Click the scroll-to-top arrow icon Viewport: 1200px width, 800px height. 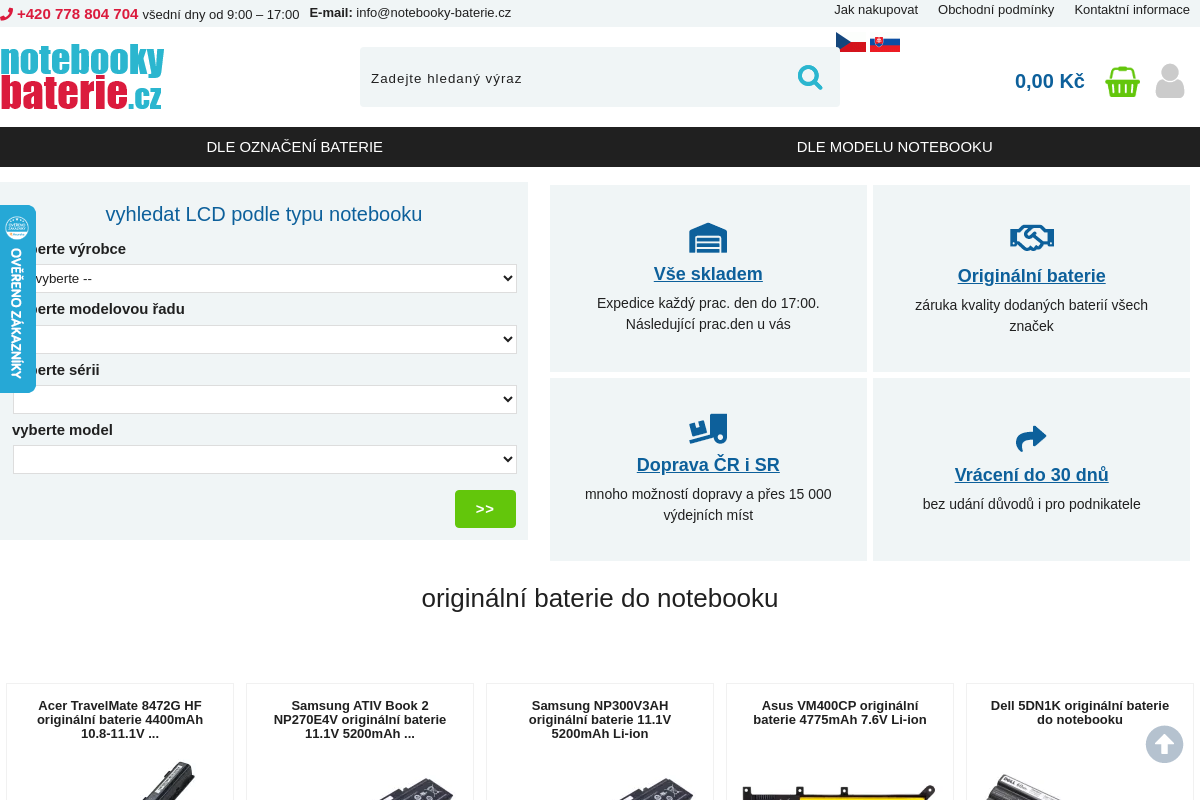click(x=1164, y=744)
